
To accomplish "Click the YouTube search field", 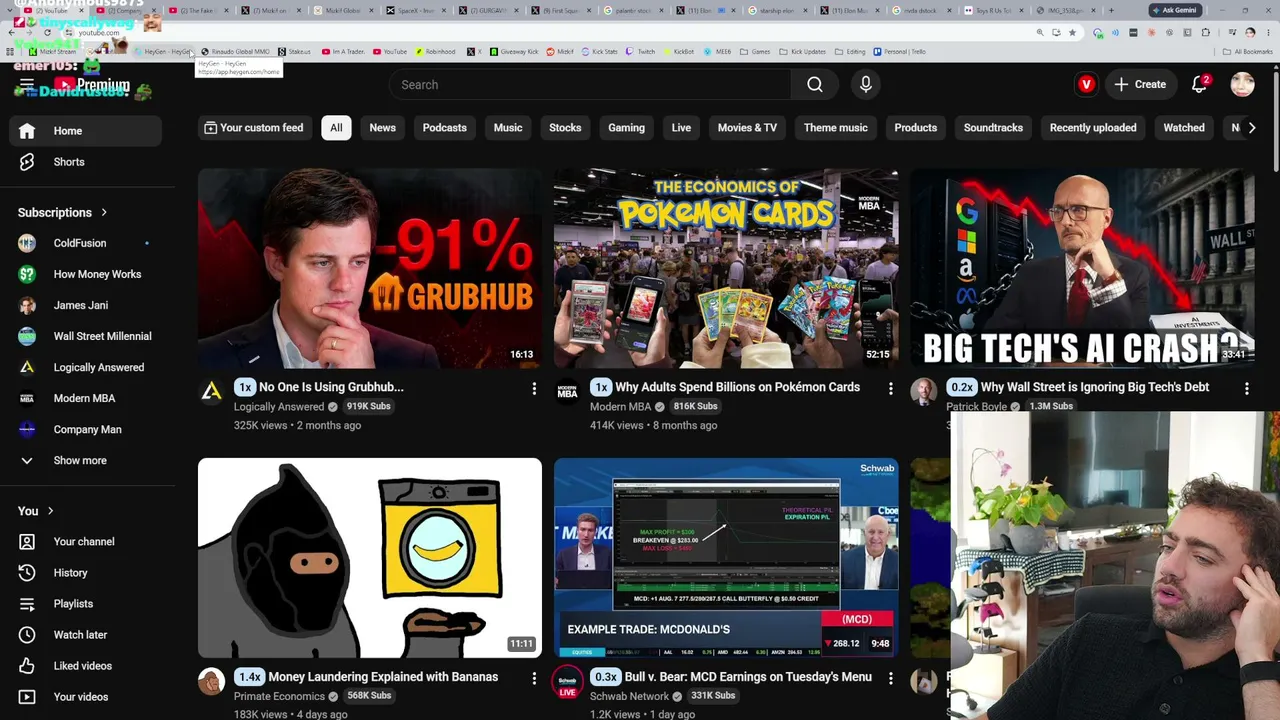I will tap(590, 85).
